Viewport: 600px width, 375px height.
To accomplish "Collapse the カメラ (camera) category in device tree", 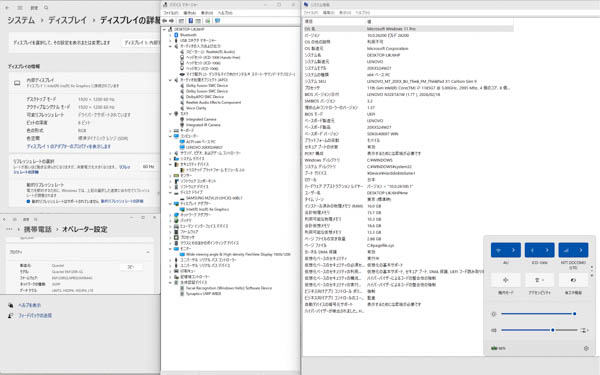I will click(x=170, y=114).
